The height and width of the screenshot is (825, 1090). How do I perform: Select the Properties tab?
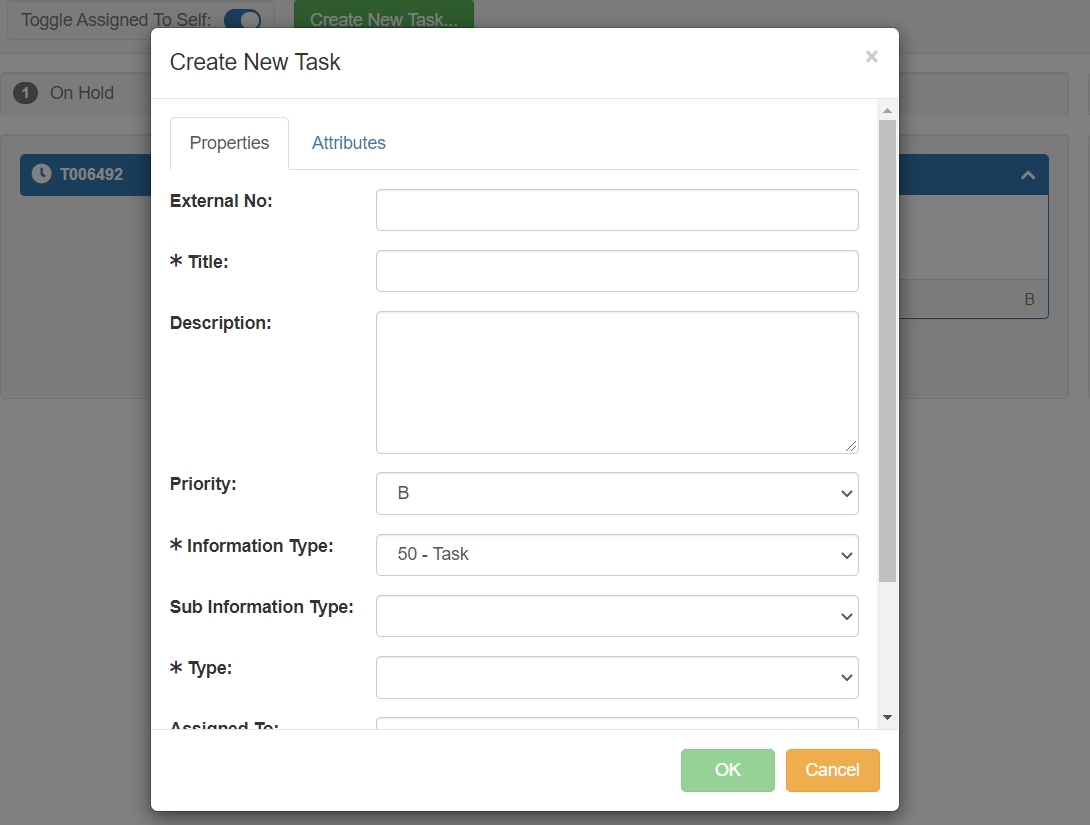point(229,143)
